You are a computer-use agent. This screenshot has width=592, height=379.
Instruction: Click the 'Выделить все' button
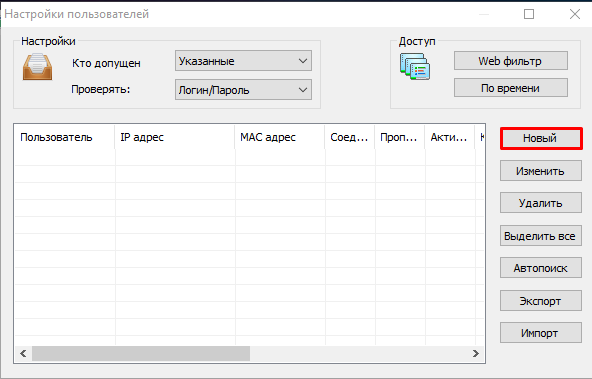click(541, 236)
